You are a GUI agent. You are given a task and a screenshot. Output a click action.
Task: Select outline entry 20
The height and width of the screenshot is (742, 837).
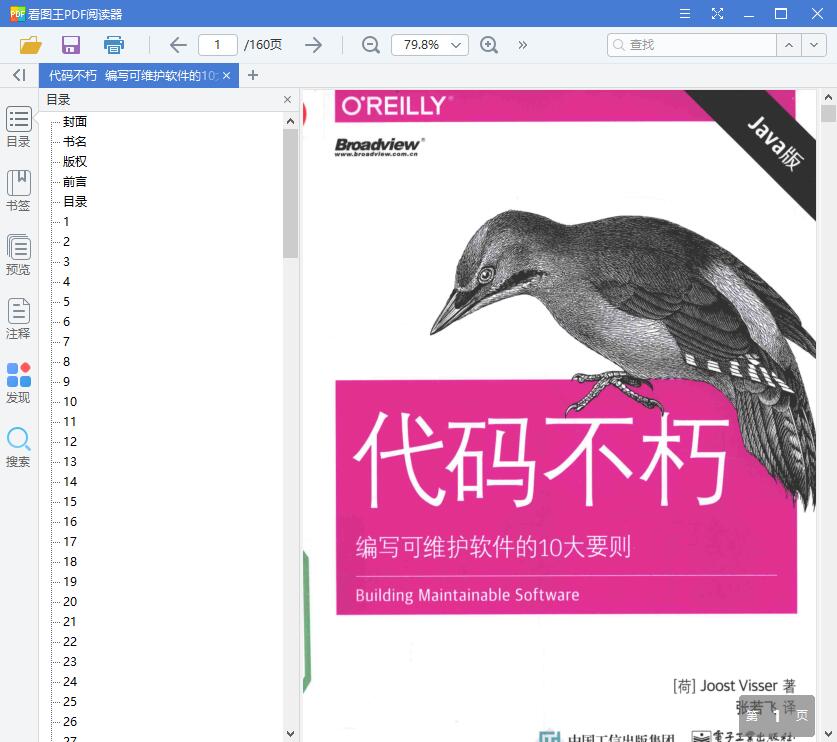[70, 602]
